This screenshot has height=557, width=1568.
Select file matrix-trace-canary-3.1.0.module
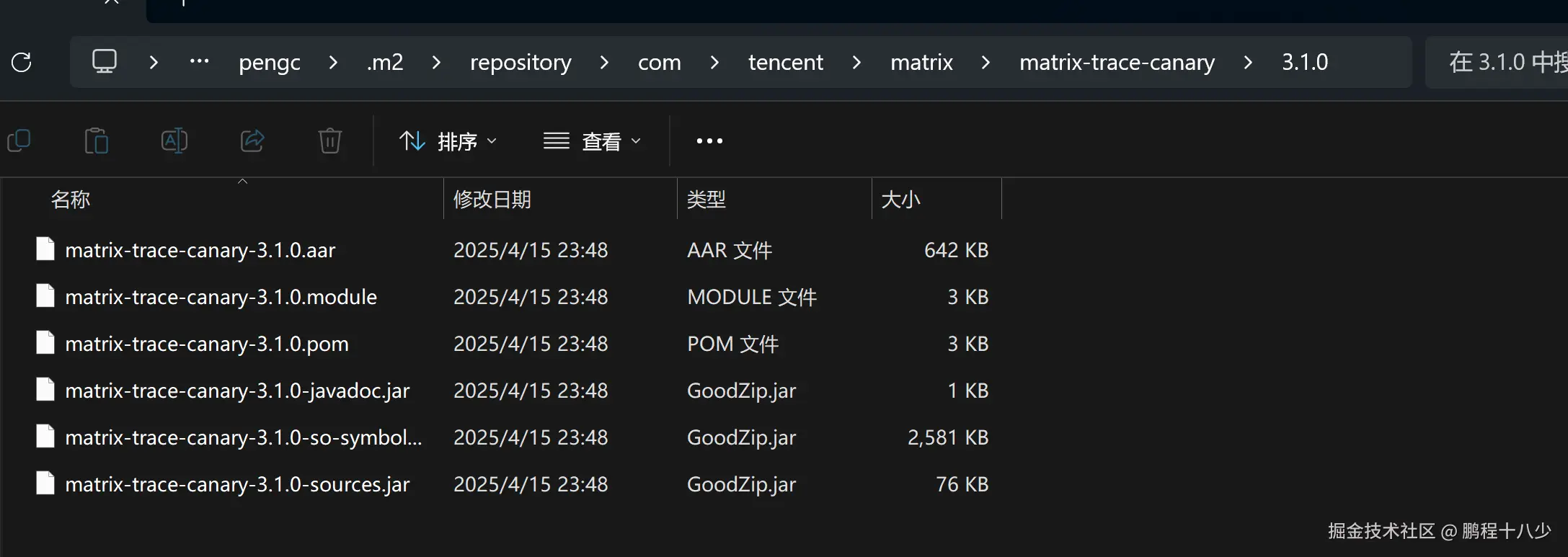(221, 297)
